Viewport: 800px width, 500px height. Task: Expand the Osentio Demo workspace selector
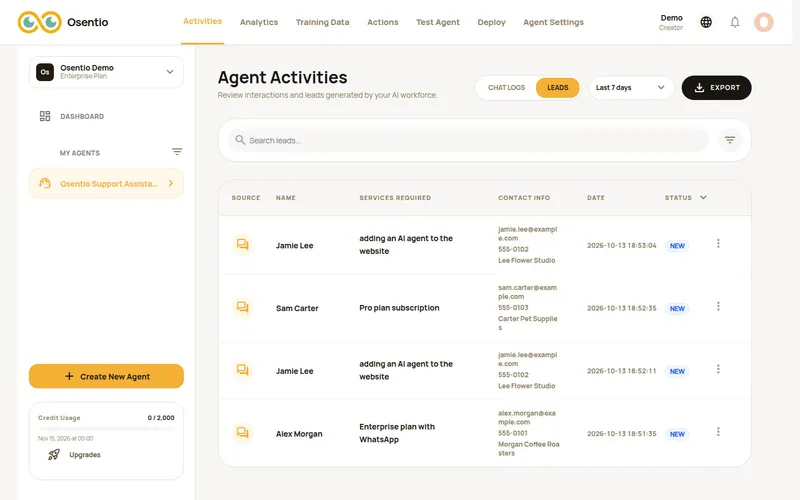pyautogui.click(x=106, y=72)
